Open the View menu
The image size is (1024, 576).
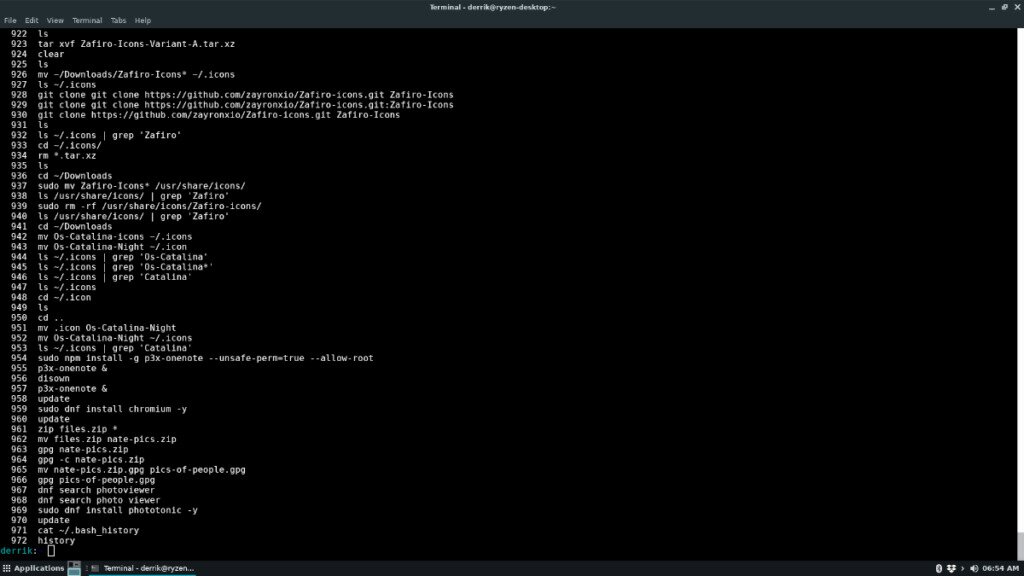[x=55, y=20]
